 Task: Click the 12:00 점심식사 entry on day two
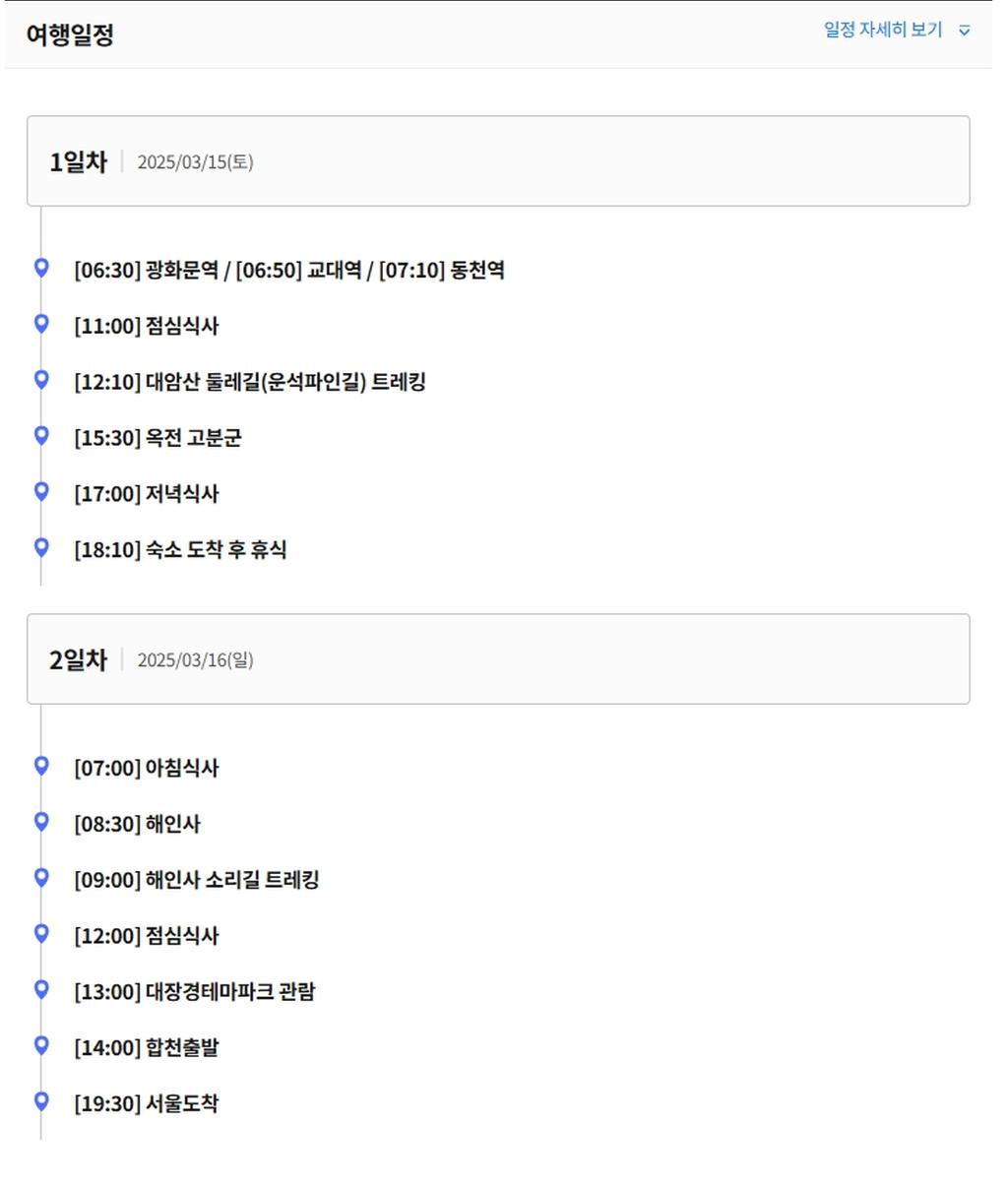(147, 936)
